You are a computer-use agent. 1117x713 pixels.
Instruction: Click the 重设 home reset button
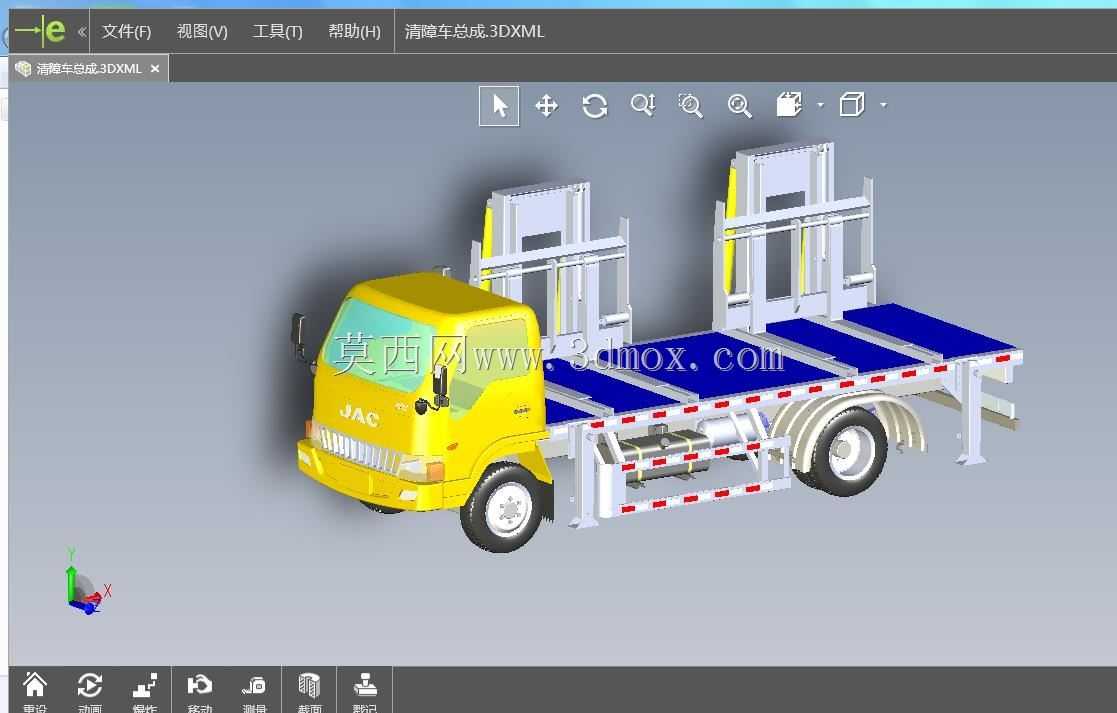(35, 691)
